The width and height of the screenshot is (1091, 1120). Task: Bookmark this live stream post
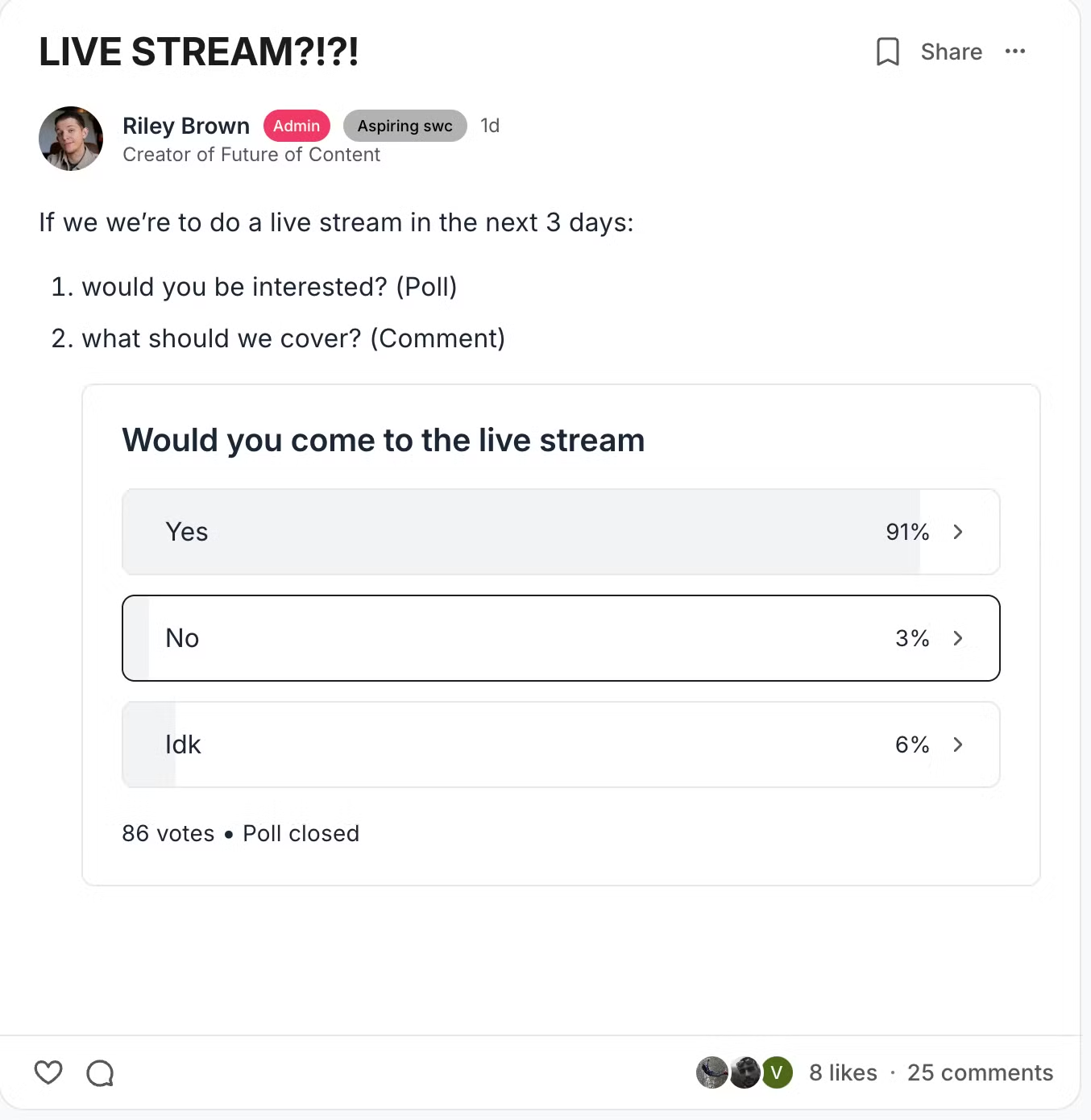887,52
